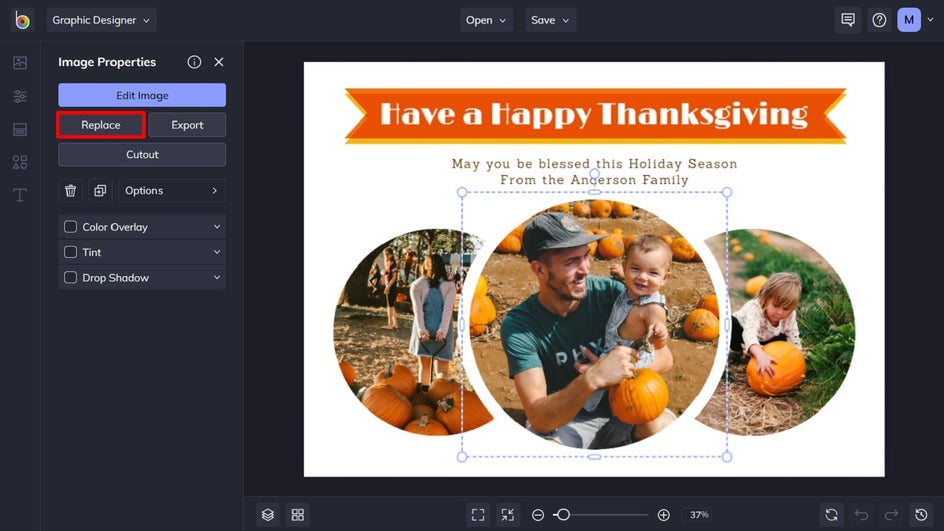The height and width of the screenshot is (531, 944).
Task: Click the zoom slider handle
Action: (x=563, y=515)
